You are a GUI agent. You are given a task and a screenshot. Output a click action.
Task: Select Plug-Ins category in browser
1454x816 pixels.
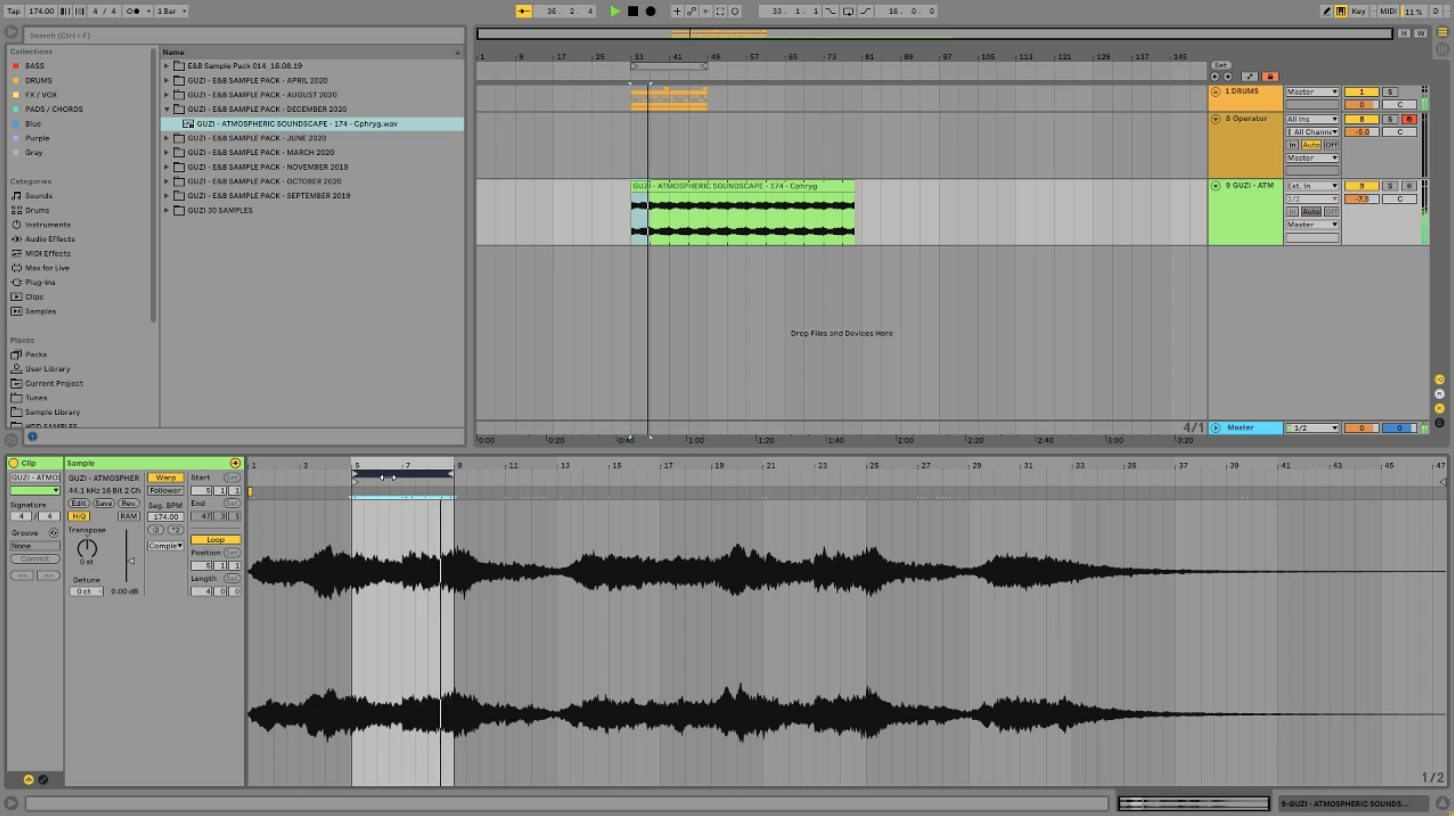pos(40,282)
